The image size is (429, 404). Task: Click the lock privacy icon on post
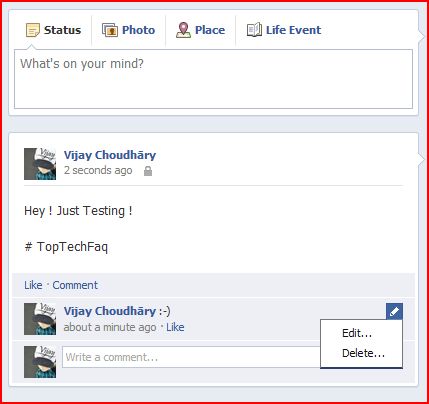148,171
